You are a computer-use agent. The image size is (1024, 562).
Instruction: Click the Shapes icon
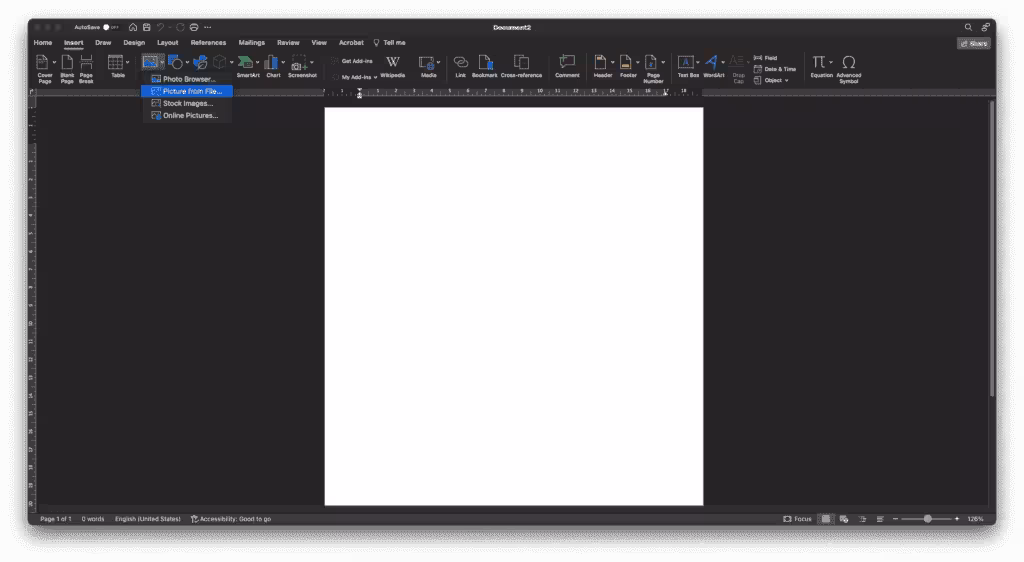(175, 62)
